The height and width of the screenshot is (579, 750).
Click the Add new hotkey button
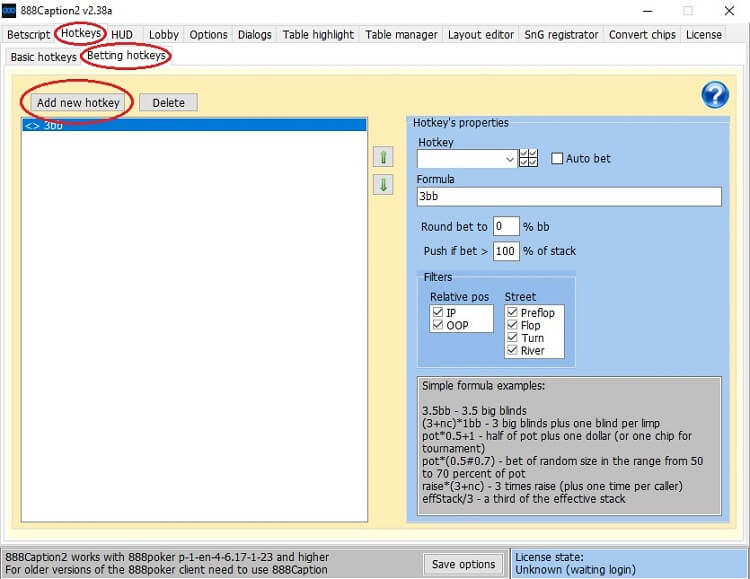tap(78, 102)
